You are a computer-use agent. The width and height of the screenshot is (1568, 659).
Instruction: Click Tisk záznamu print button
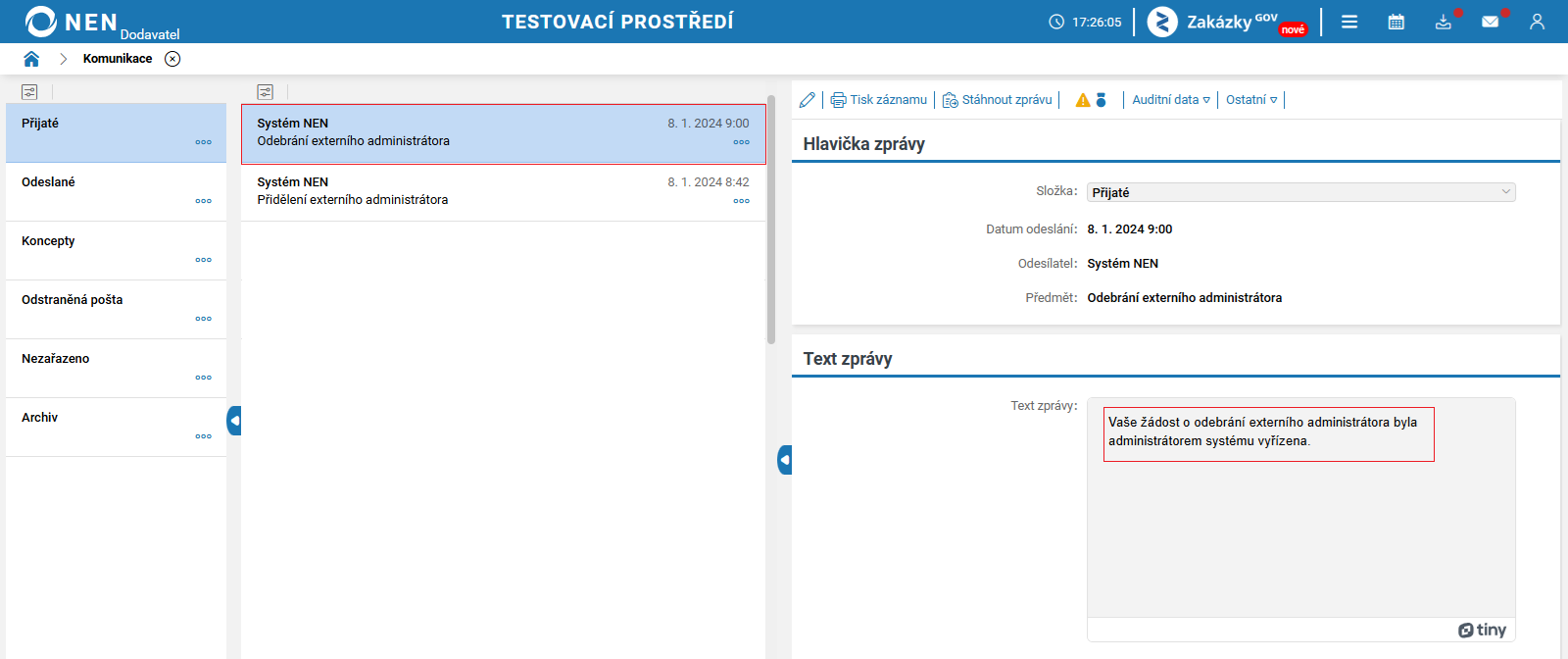pyautogui.click(x=879, y=100)
